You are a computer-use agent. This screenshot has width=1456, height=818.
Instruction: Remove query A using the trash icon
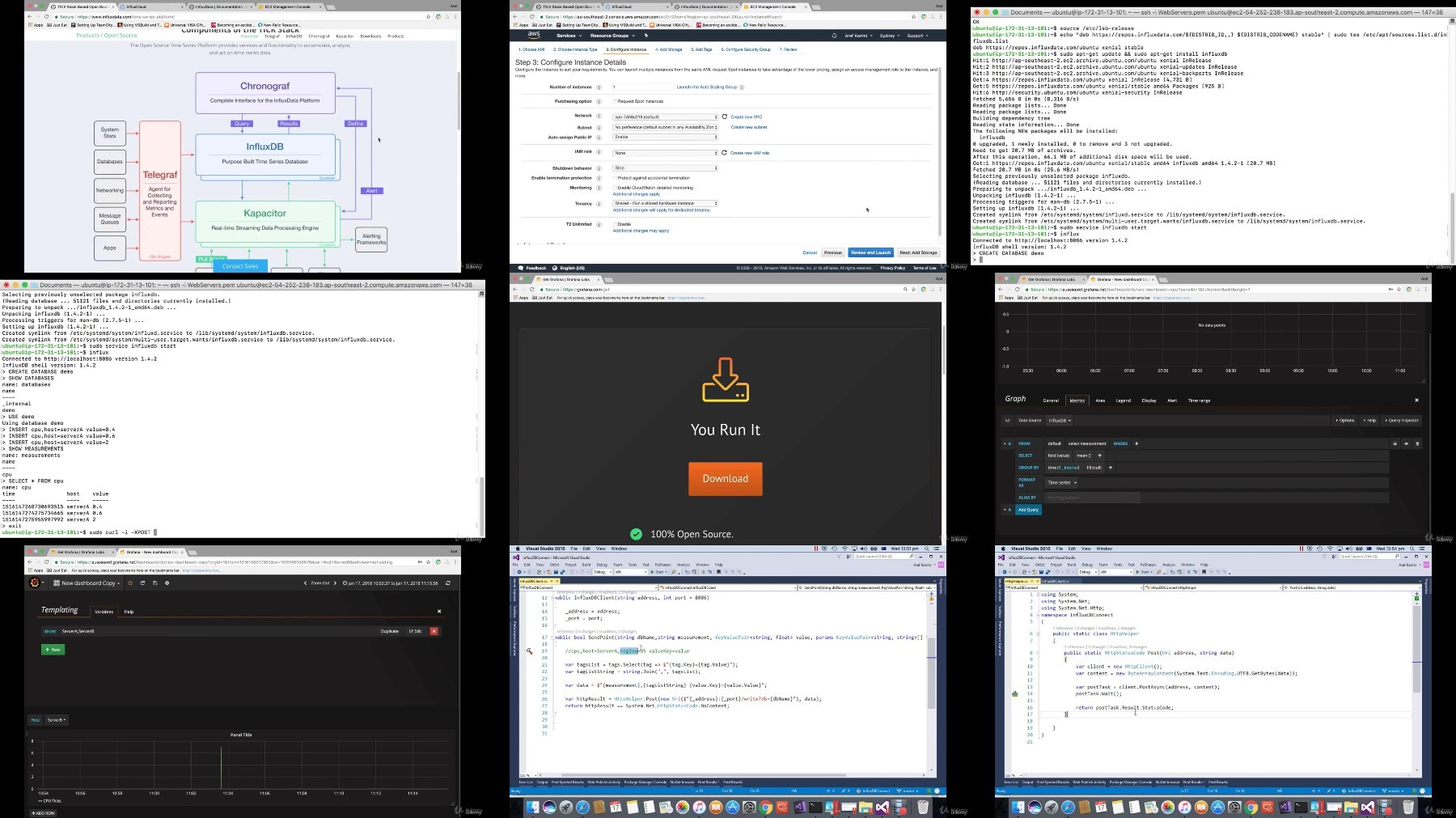coord(1417,443)
